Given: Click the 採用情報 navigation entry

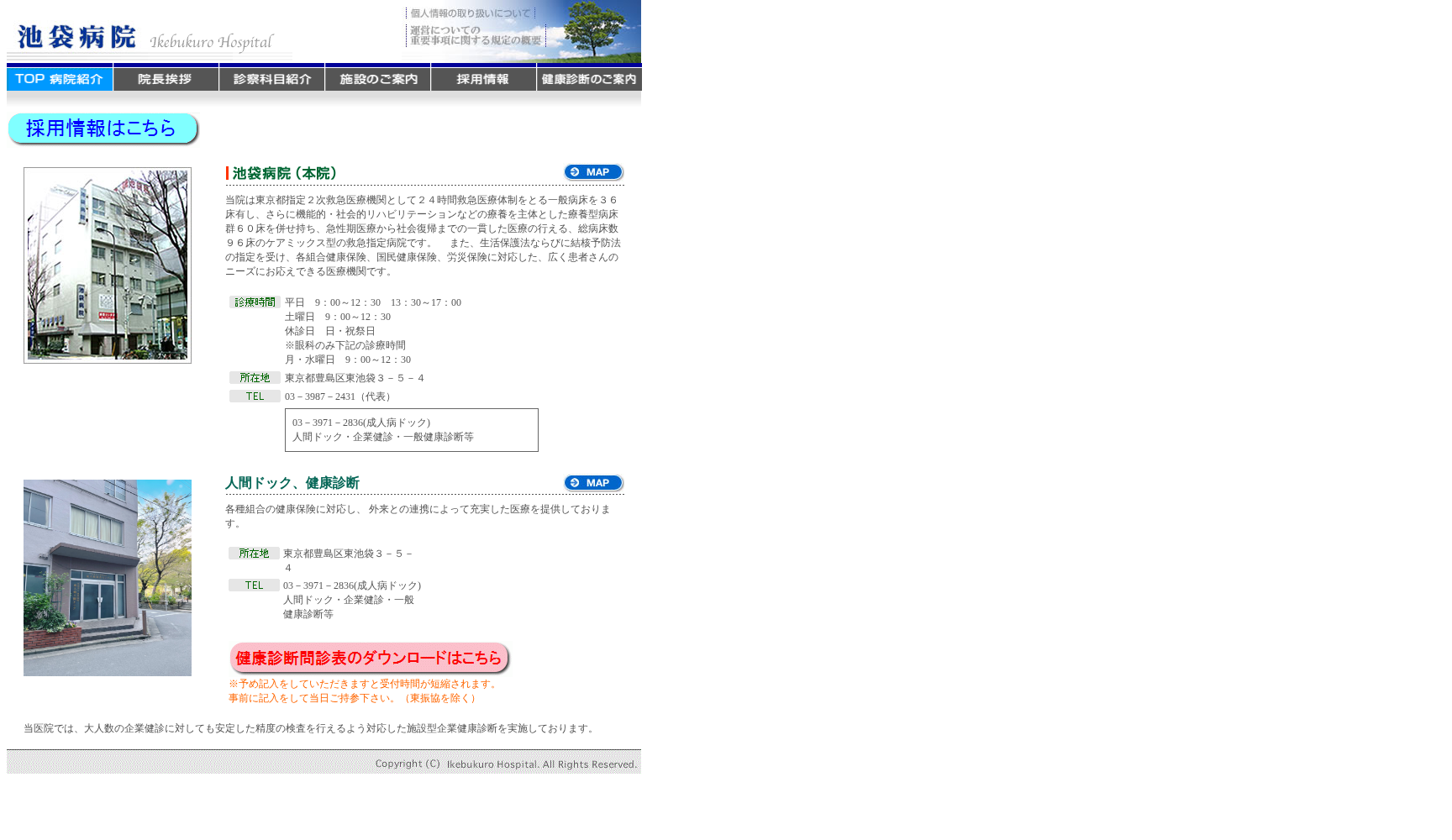Looking at the screenshot, I should tap(483, 78).
